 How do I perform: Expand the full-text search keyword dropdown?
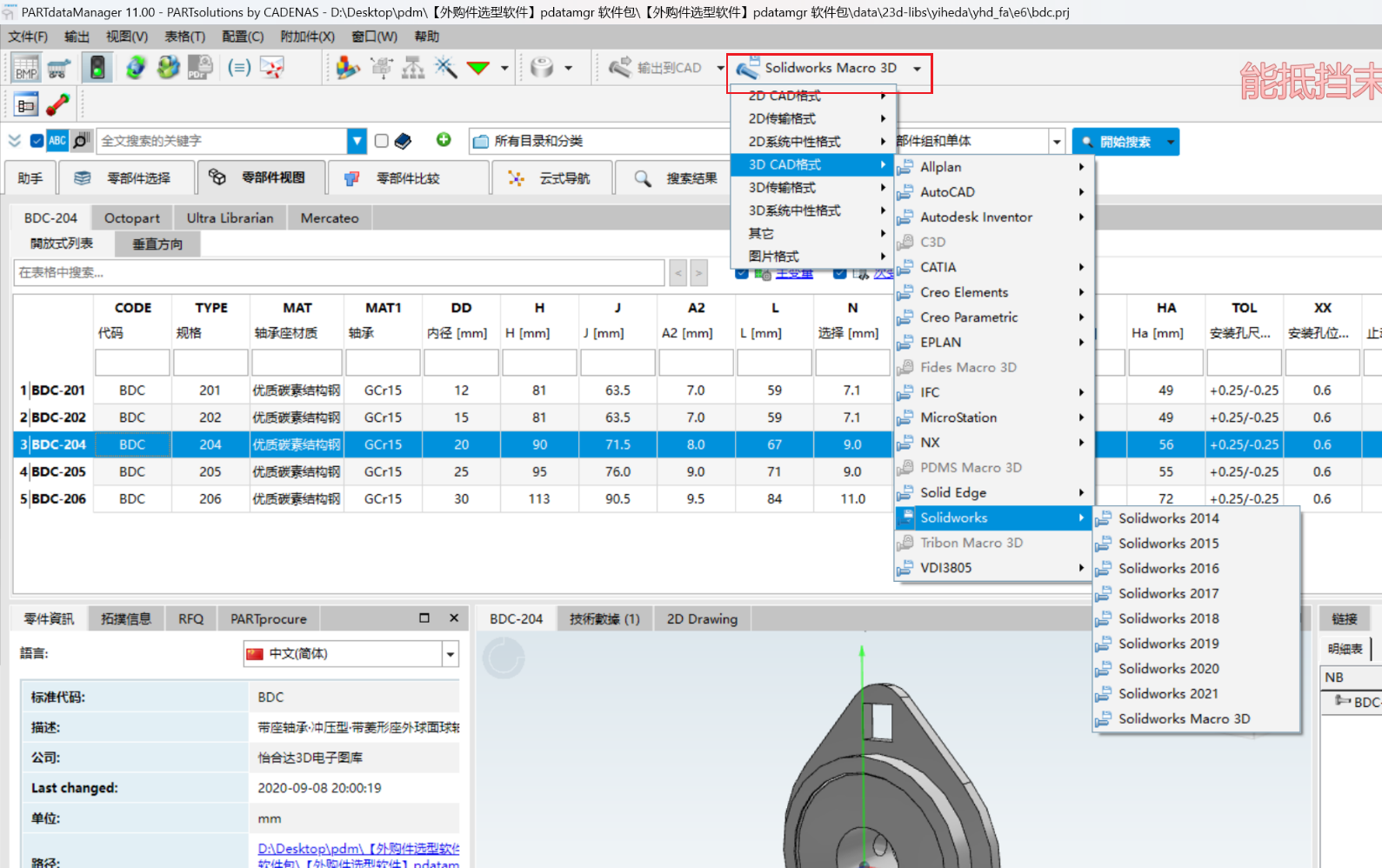[x=357, y=141]
